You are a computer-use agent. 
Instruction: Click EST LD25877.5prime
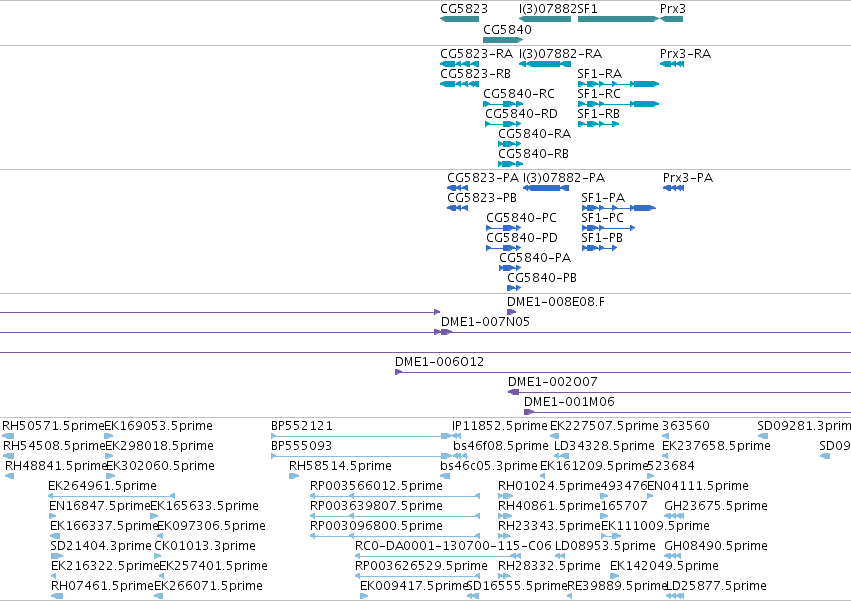(x=715, y=587)
